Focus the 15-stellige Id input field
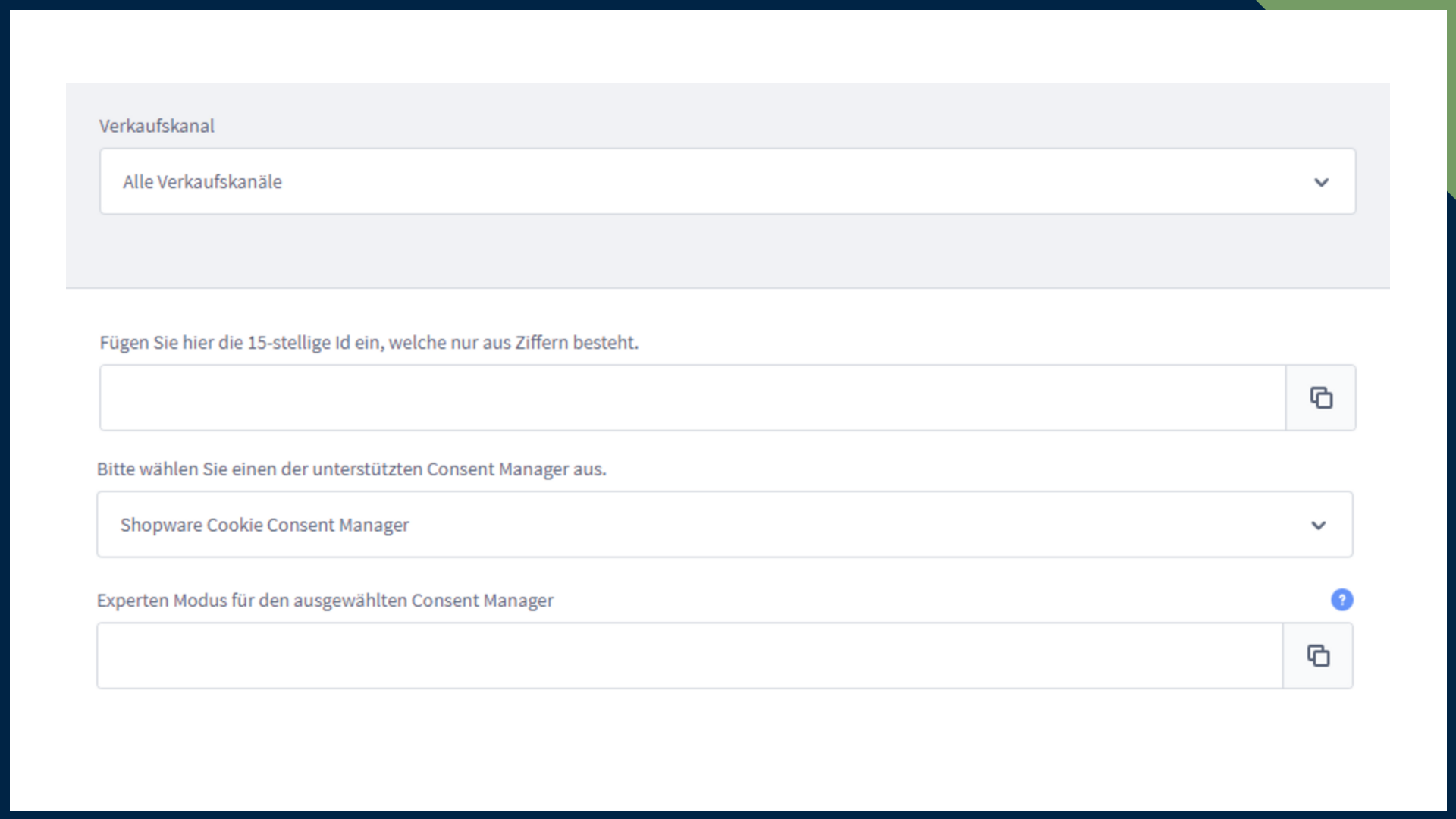 [x=692, y=397]
